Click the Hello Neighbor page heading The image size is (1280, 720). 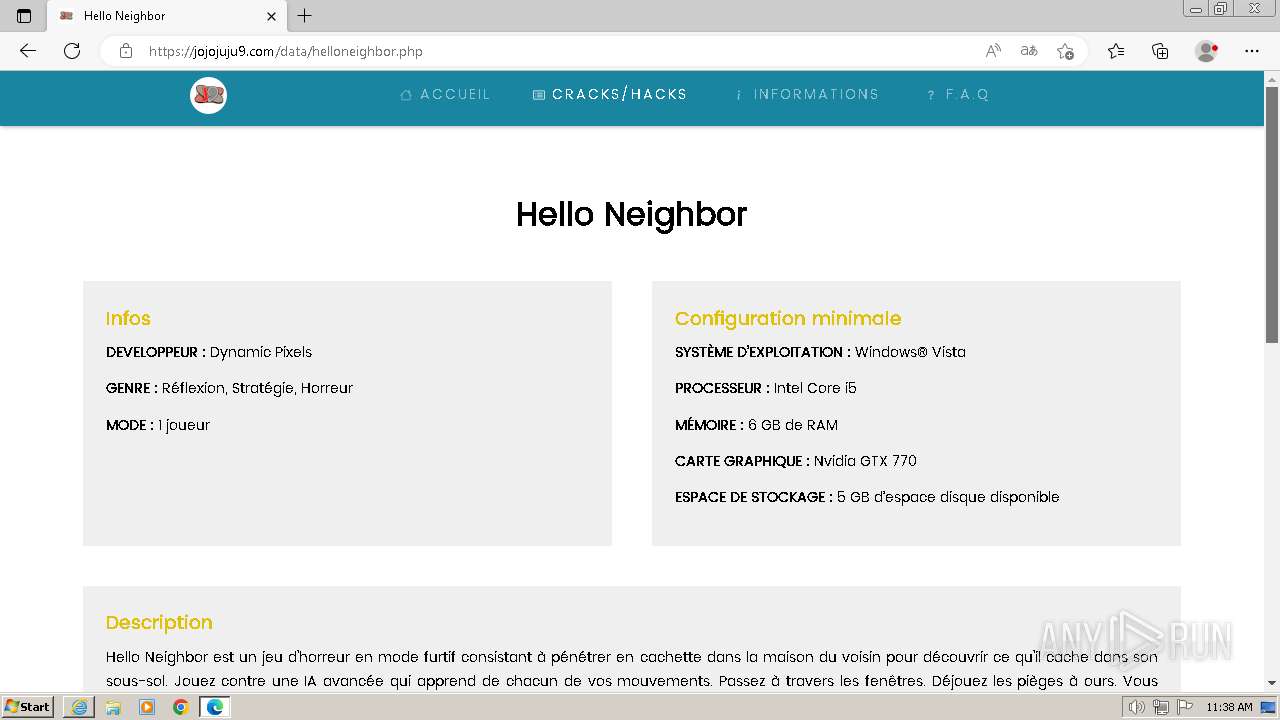(x=631, y=214)
